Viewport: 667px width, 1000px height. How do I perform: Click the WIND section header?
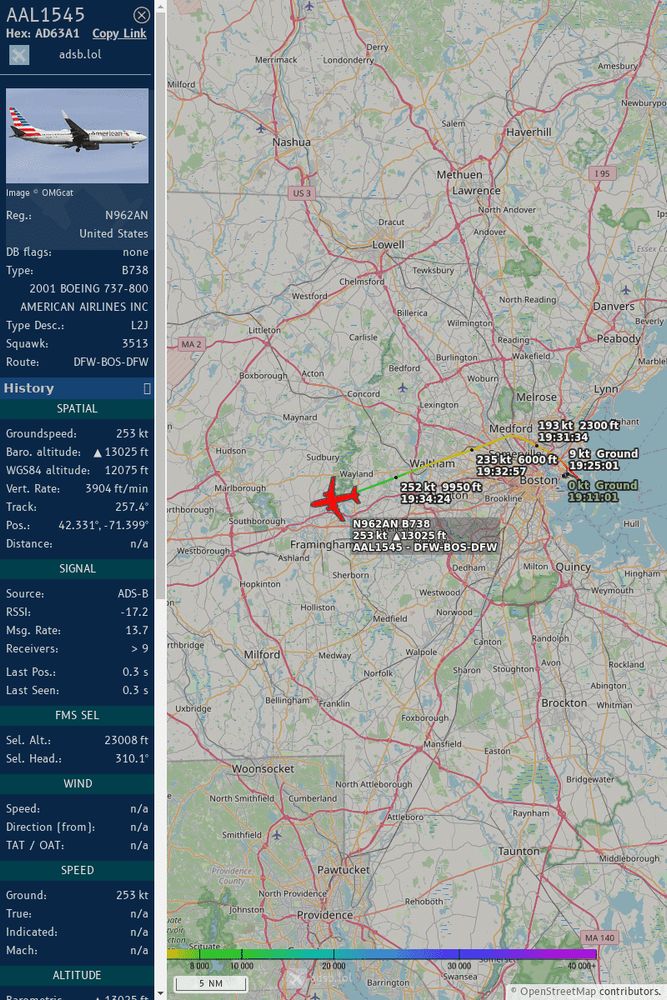tap(77, 784)
